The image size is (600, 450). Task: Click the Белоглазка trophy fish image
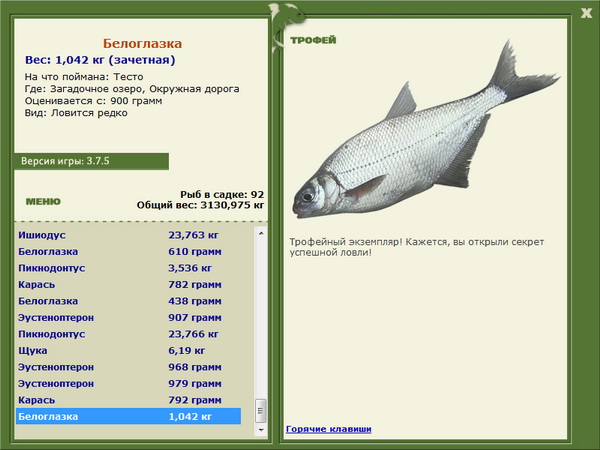point(426,130)
